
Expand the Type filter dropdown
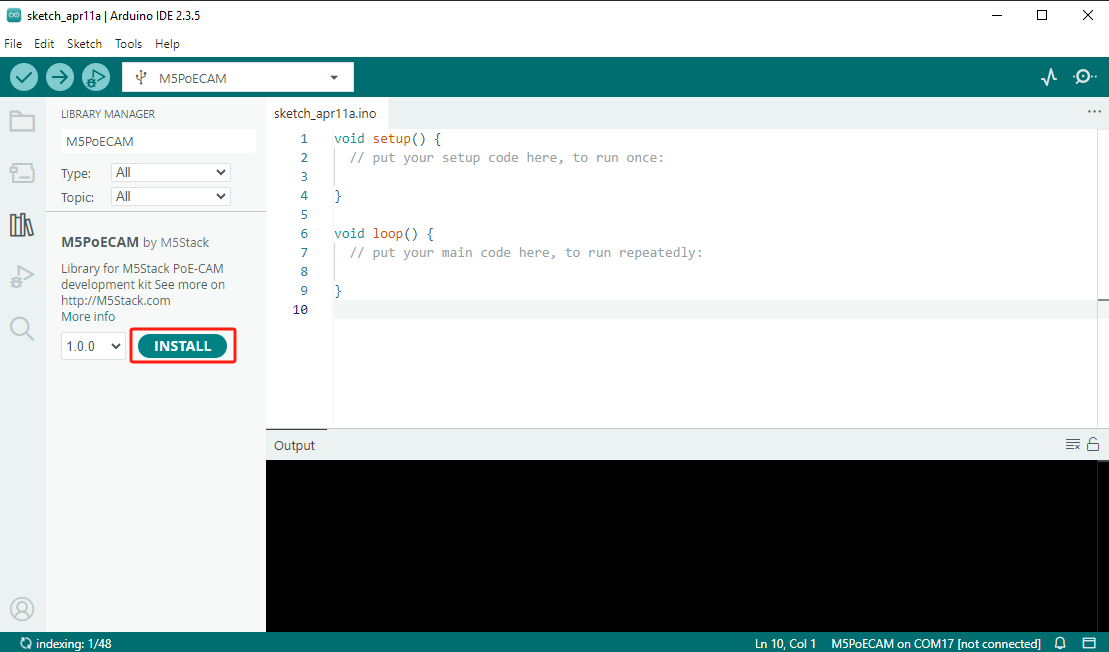click(x=170, y=173)
